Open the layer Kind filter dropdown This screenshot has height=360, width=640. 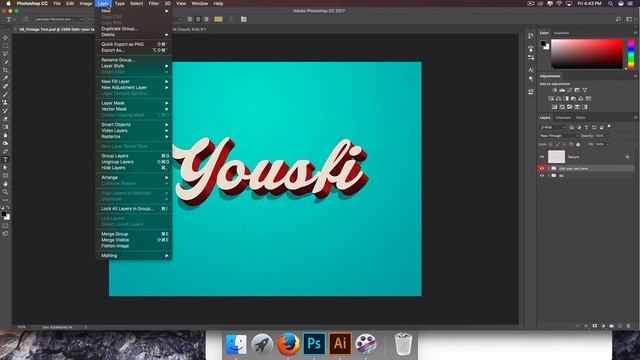pos(553,127)
